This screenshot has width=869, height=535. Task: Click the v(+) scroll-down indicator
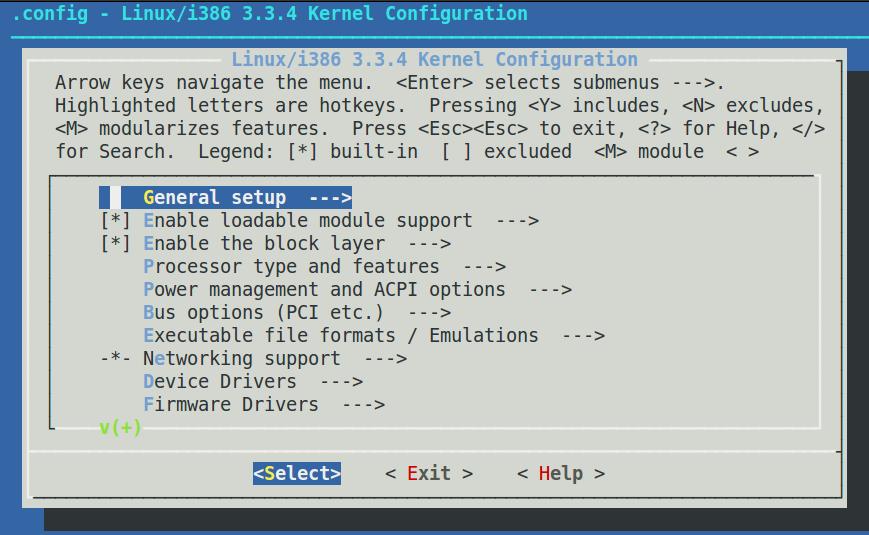[120, 427]
